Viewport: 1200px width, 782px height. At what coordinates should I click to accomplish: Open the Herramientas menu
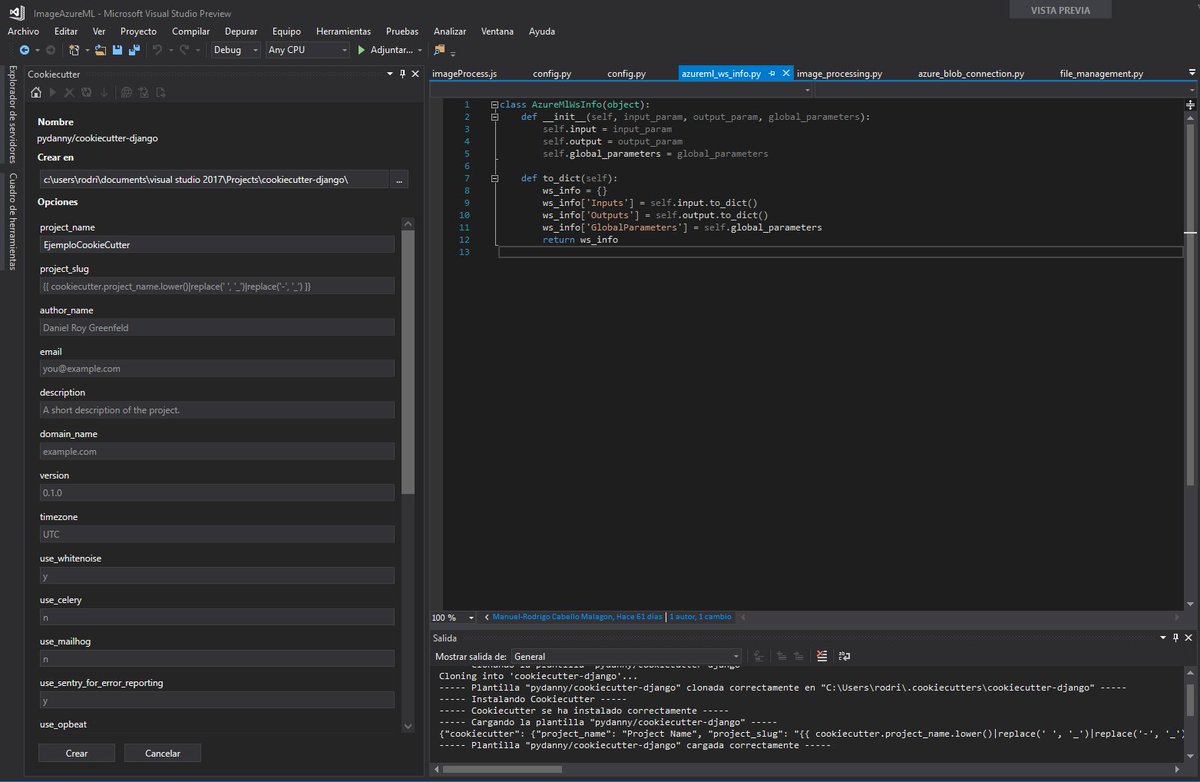(x=343, y=31)
